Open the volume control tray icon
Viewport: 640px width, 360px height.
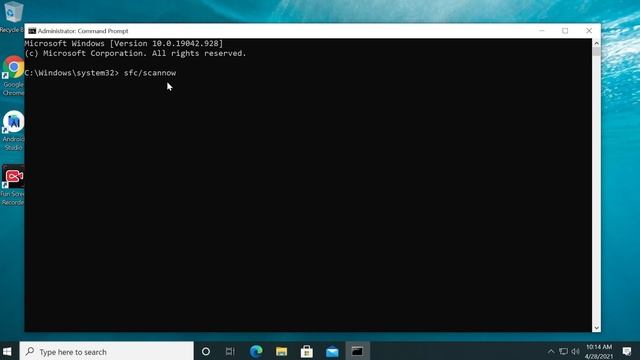click(x=576, y=351)
